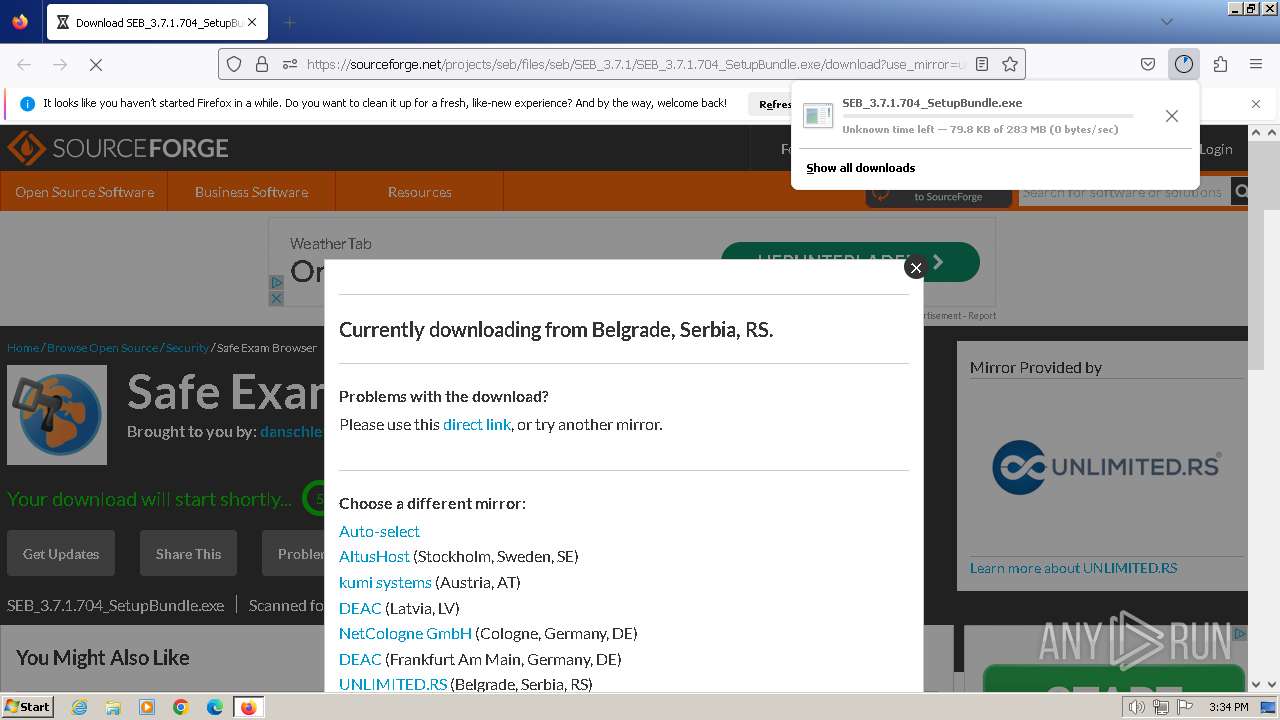Click the search for software input field
This screenshot has height=720, width=1280.
pos(1124,192)
